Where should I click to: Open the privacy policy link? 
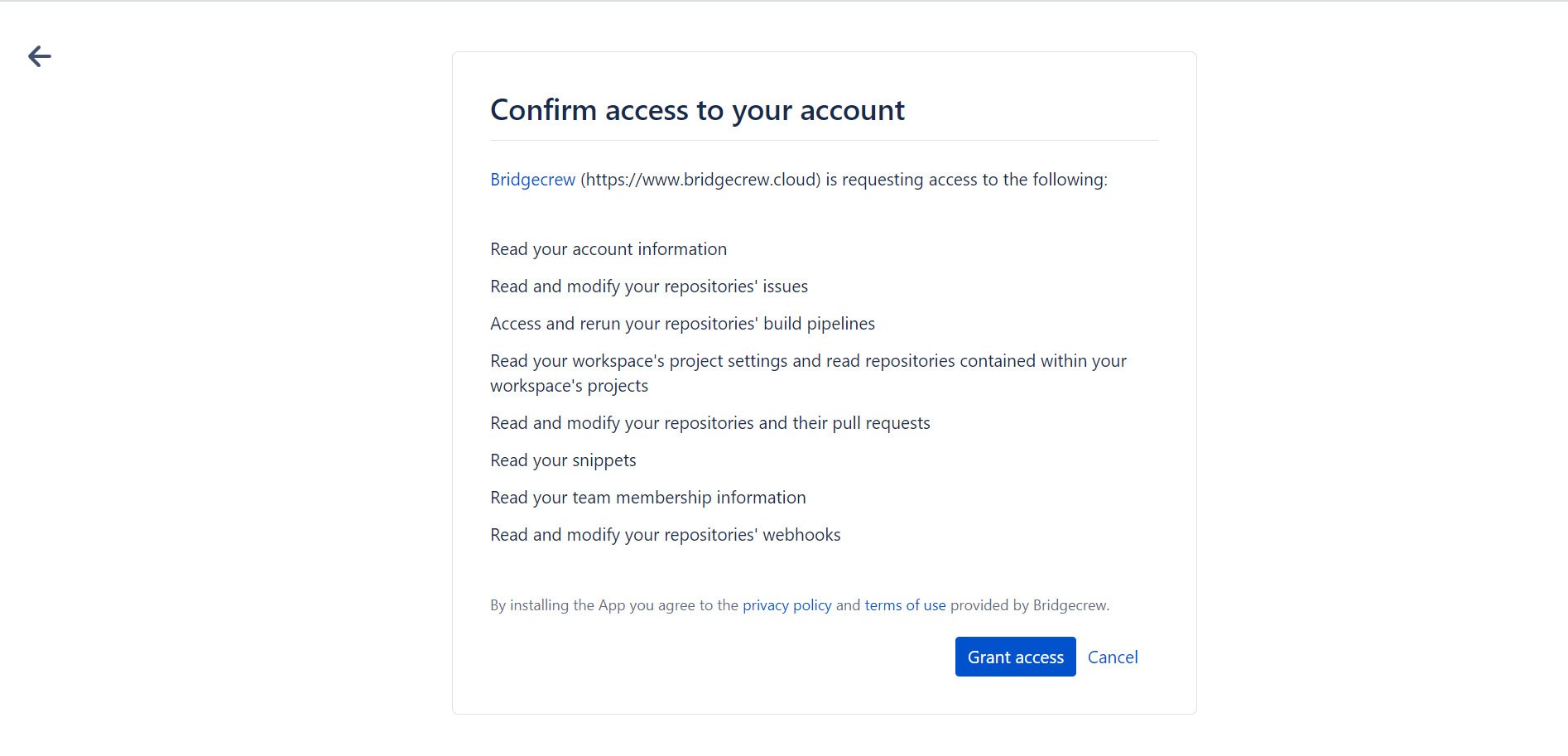[786, 605]
